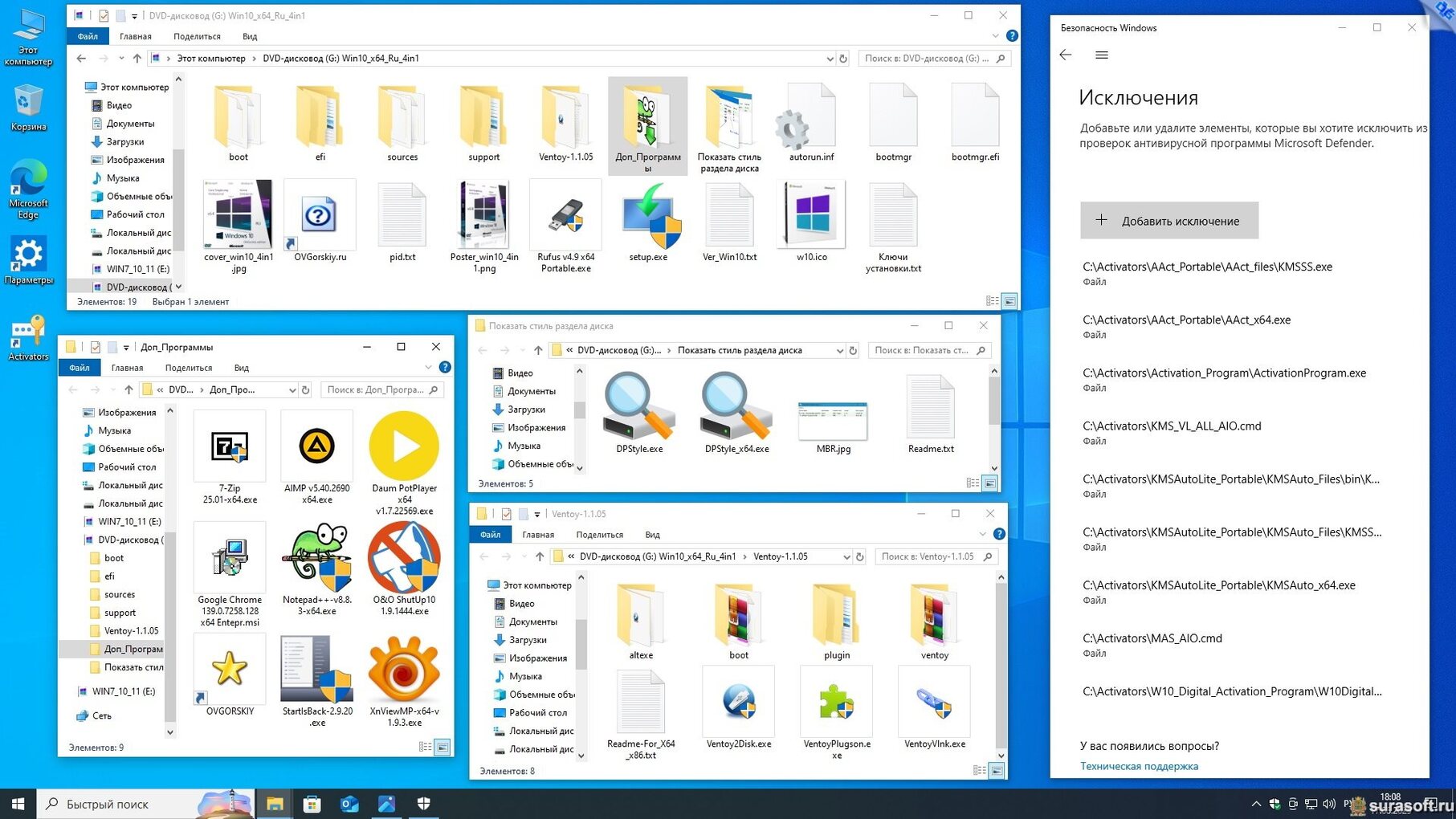Open the Windows Security hamburger menu
Screen dimensions: 1456x819
pyautogui.click(x=1102, y=55)
